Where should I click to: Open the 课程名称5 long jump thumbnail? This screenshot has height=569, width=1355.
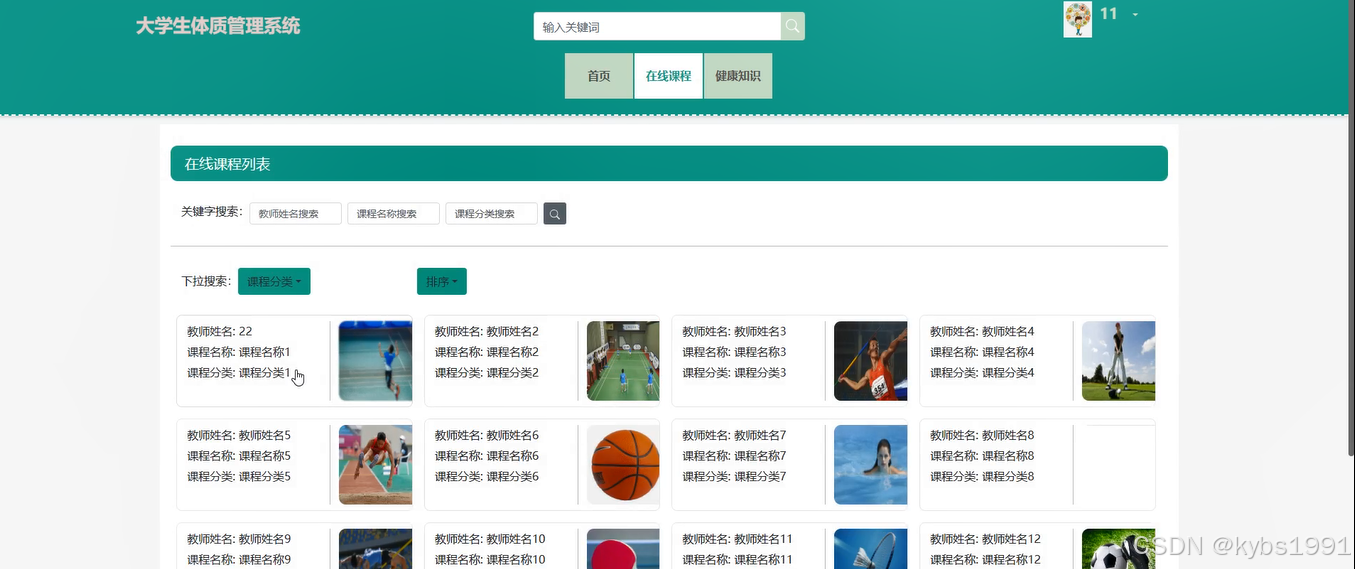point(375,465)
